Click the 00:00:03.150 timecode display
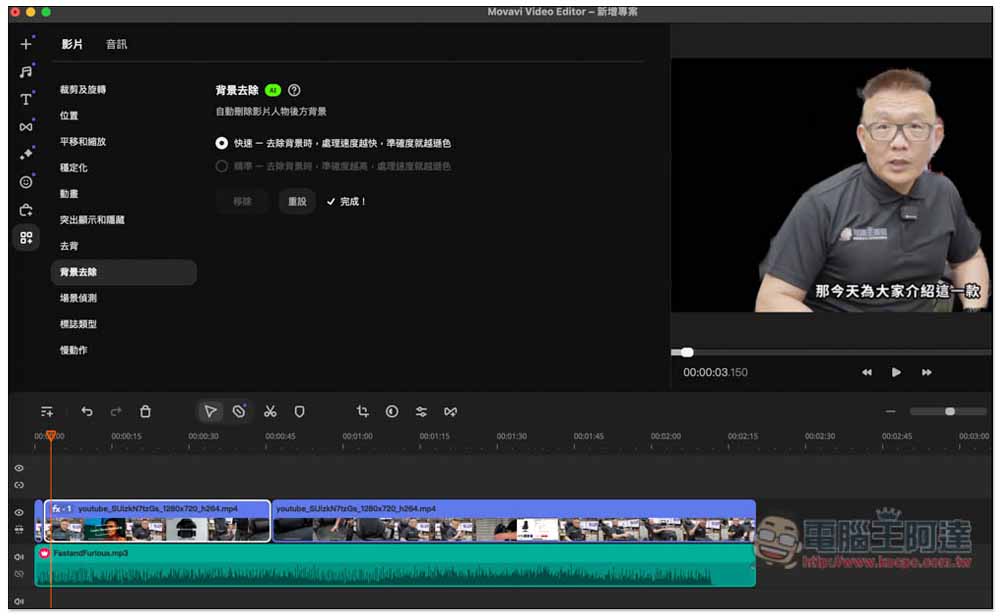The width and height of the screenshot is (1000, 616). pyautogui.click(x=715, y=372)
